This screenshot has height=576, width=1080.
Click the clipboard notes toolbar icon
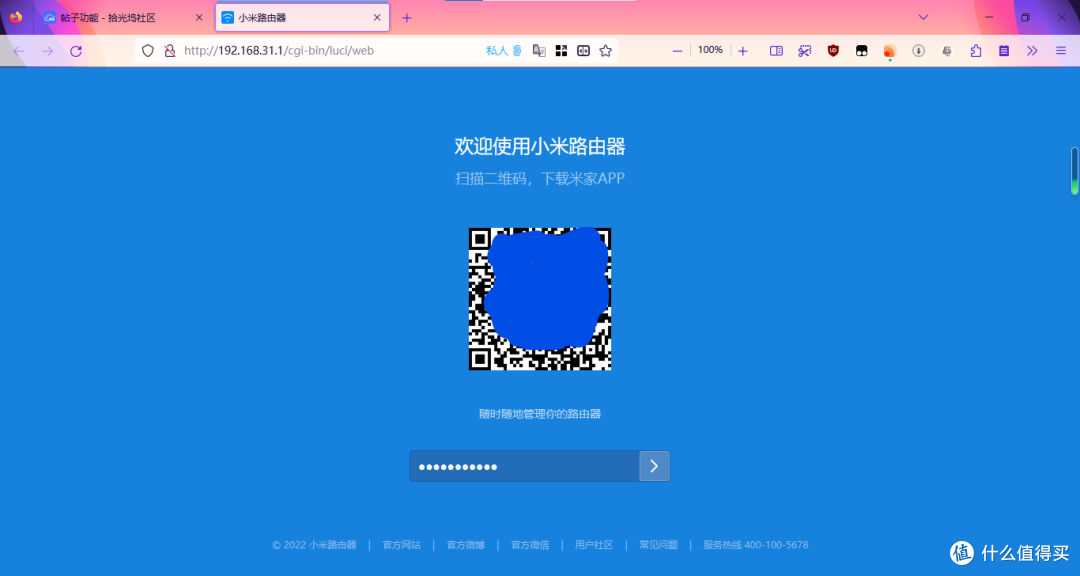1004,50
